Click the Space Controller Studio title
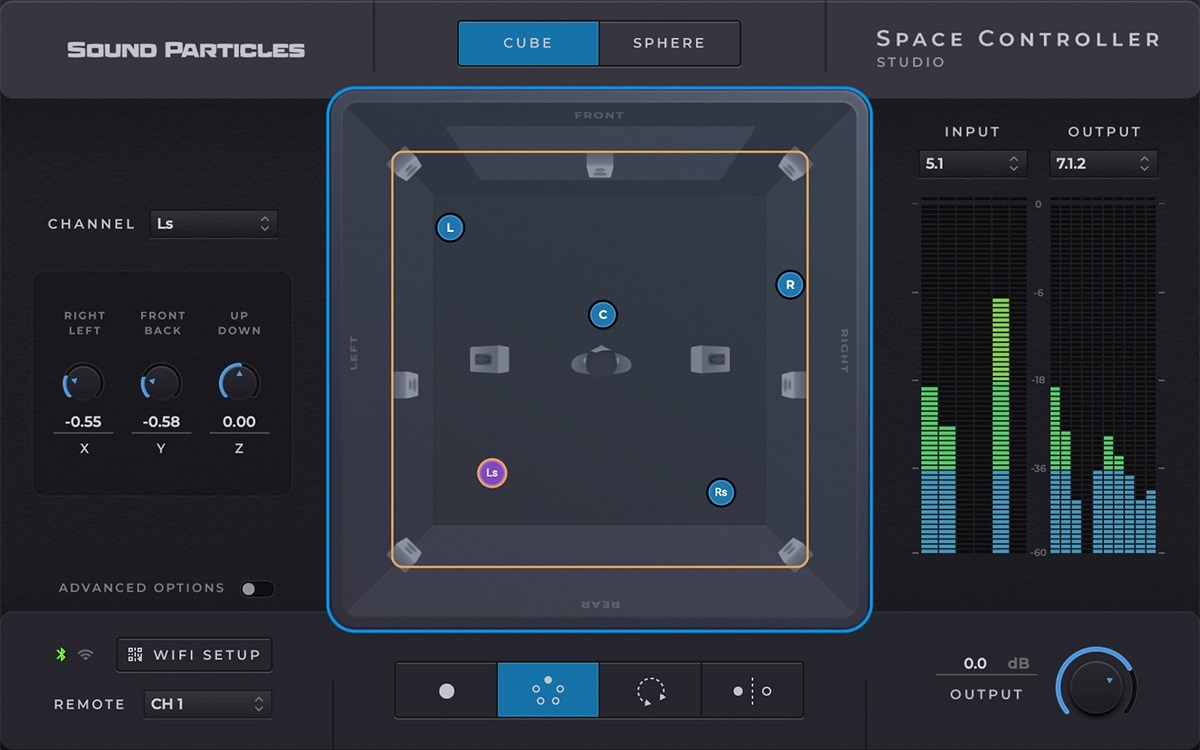Image resolution: width=1200 pixels, height=750 pixels. click(1018, 48)
